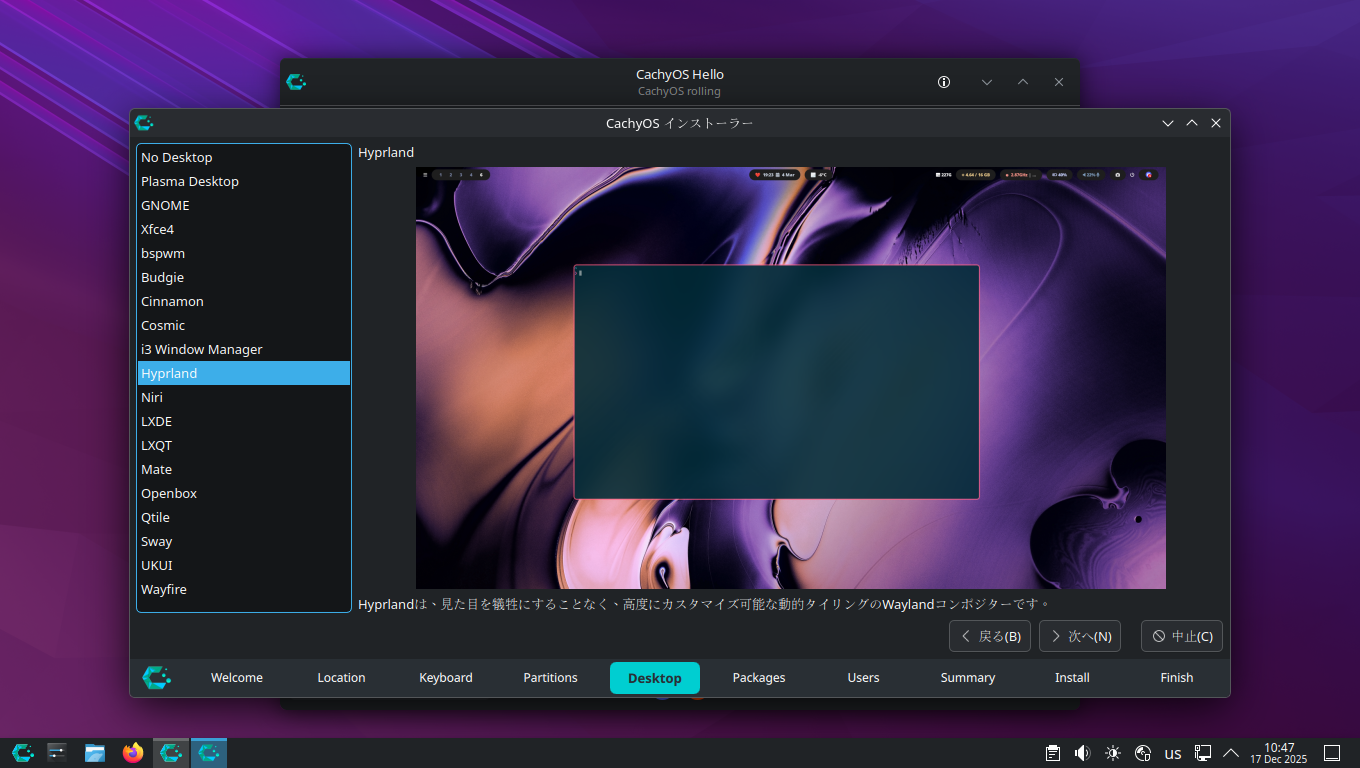Click the Show Desktop icon in the taskbar
Viewport: 1360px width, 768px height.
[1332, 753]
